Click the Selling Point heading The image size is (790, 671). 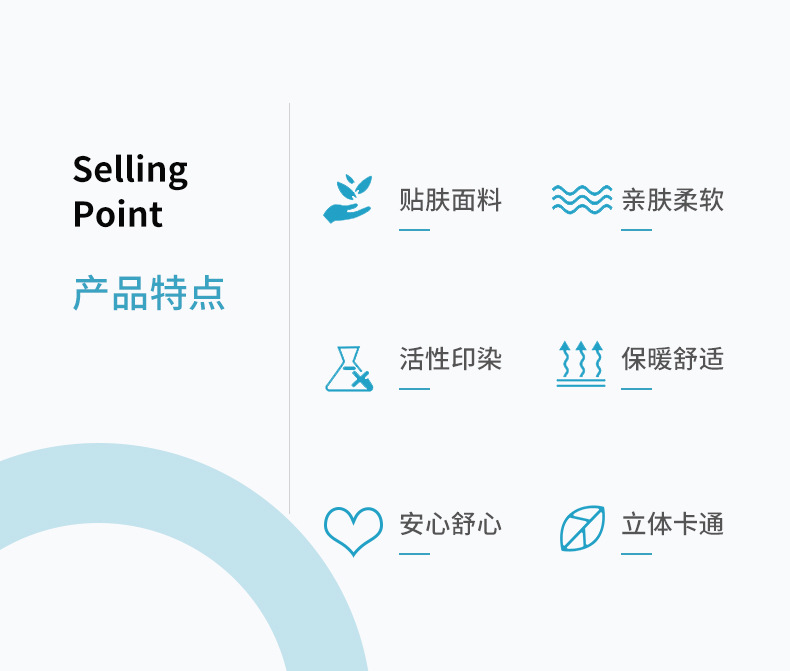pyautogui.click(x=130, y=192)
